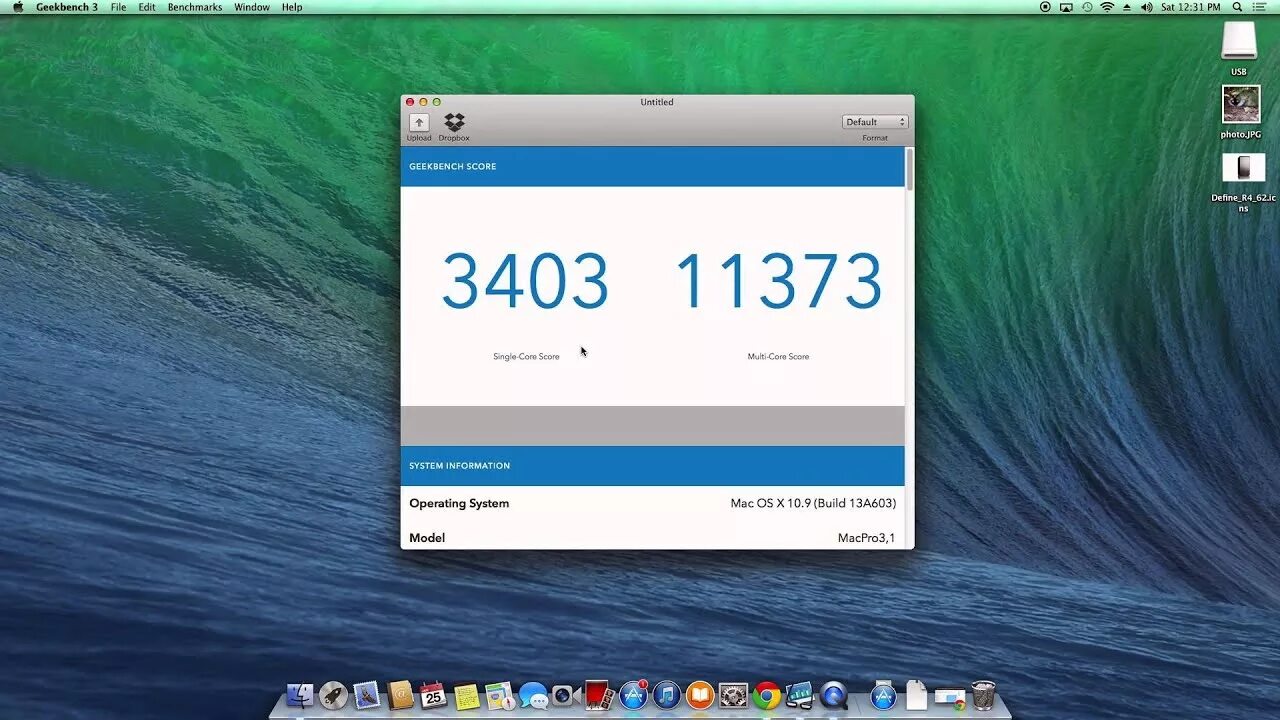Viewport: 1280px width, 720px height.
Task: Open Messages speech bubble in Dock
Action: [533, 695]
